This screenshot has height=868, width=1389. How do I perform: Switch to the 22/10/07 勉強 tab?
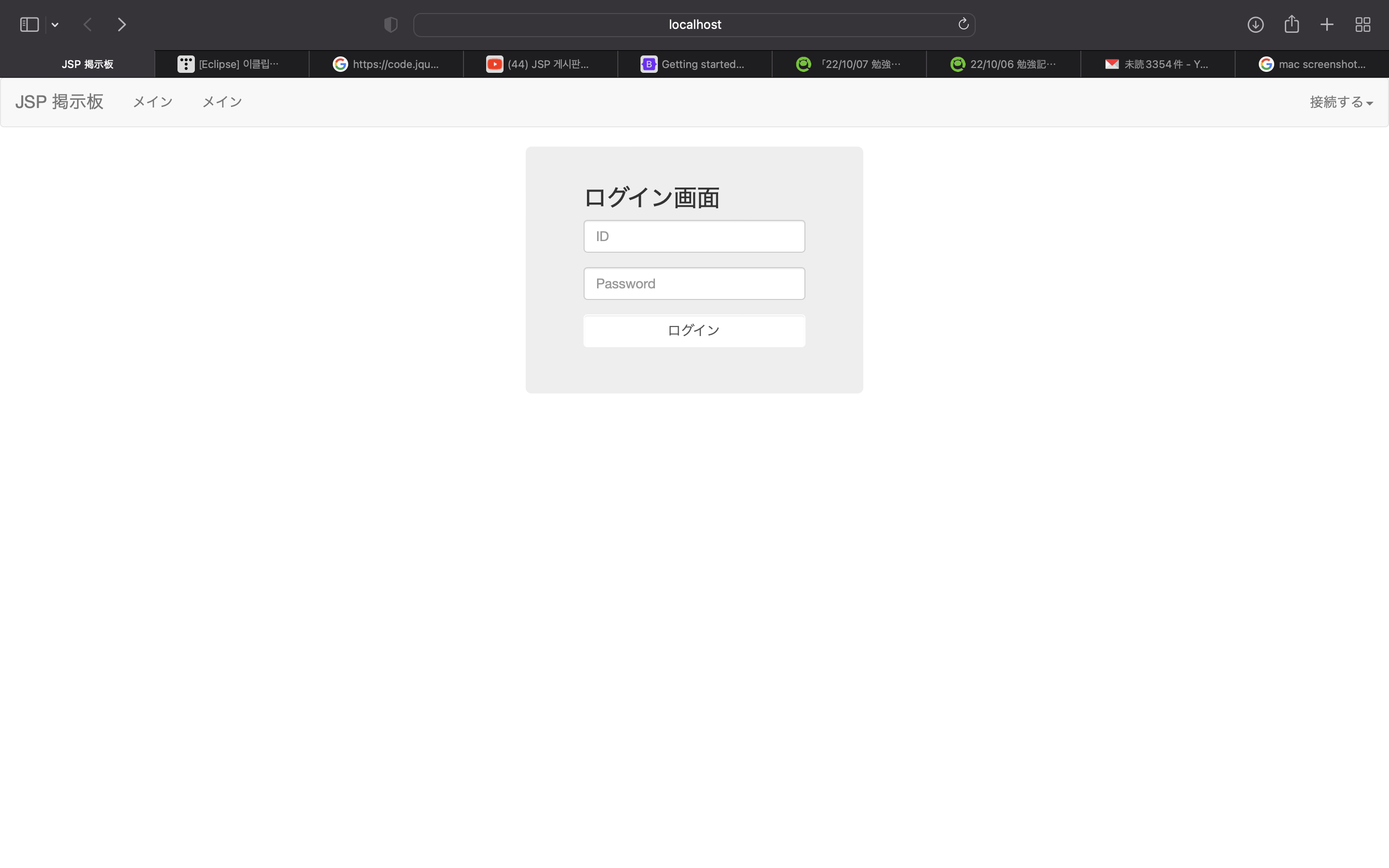pos(849,64)
